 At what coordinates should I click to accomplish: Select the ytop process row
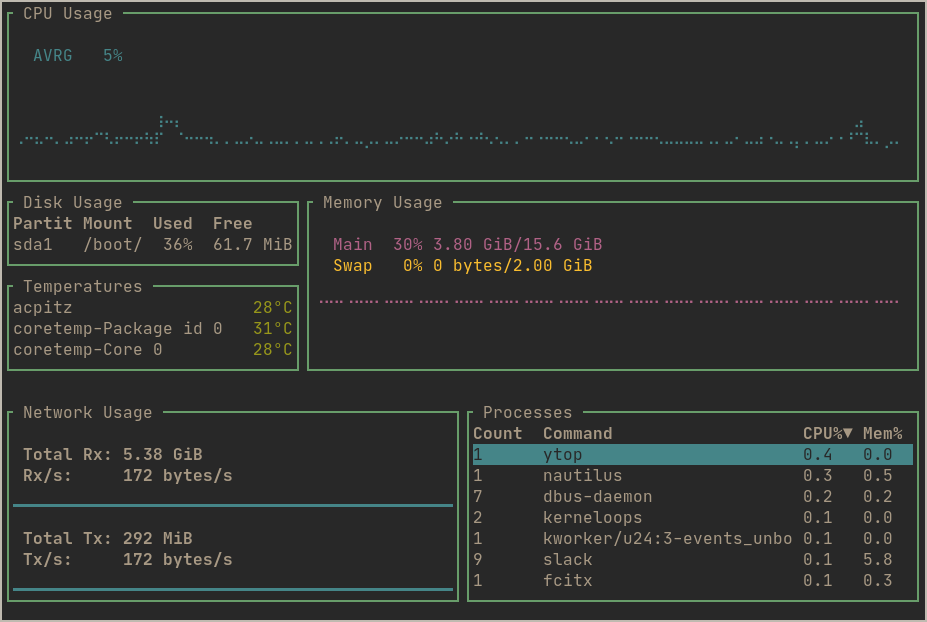coord(693,455)
